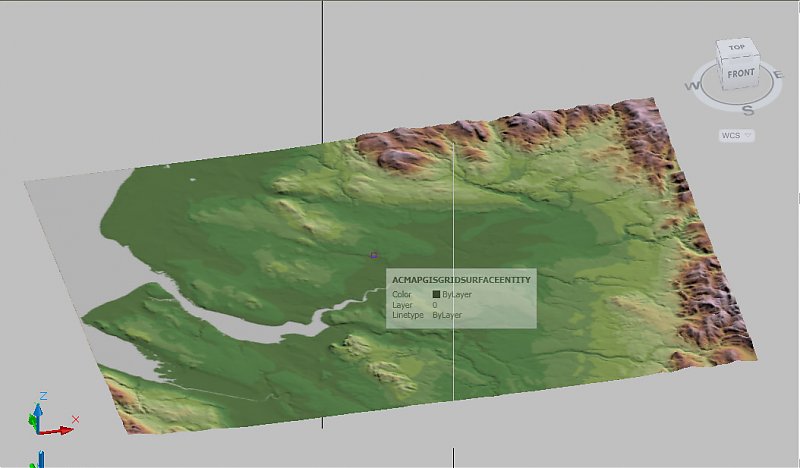800x468 pixels.
Task: Click the FRONT face of the ViewCube
Action: click(740, 73)
